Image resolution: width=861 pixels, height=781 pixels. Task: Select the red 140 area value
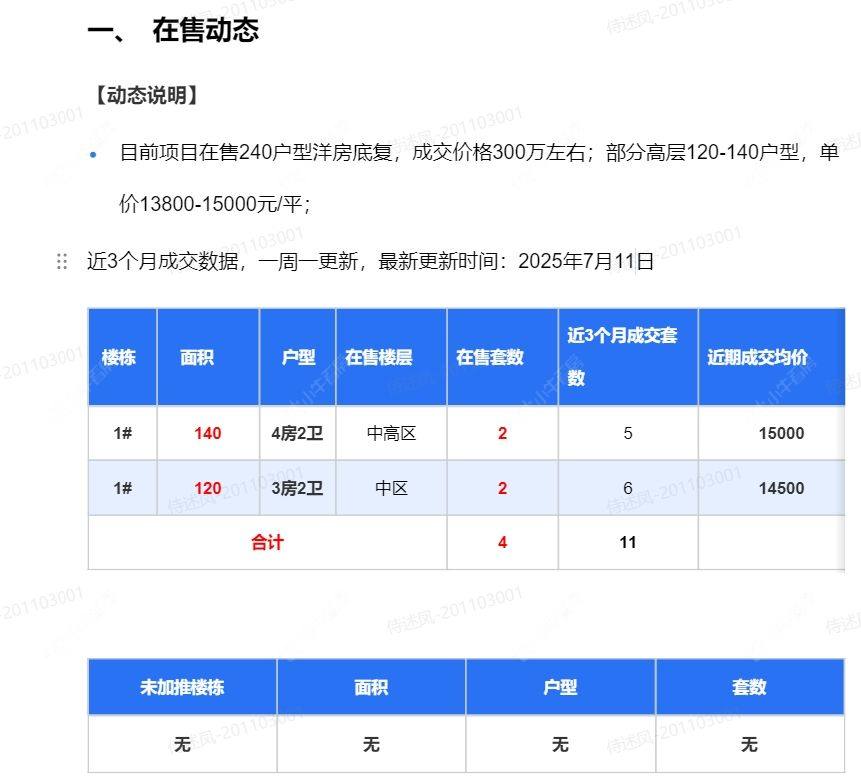point(207,433)
